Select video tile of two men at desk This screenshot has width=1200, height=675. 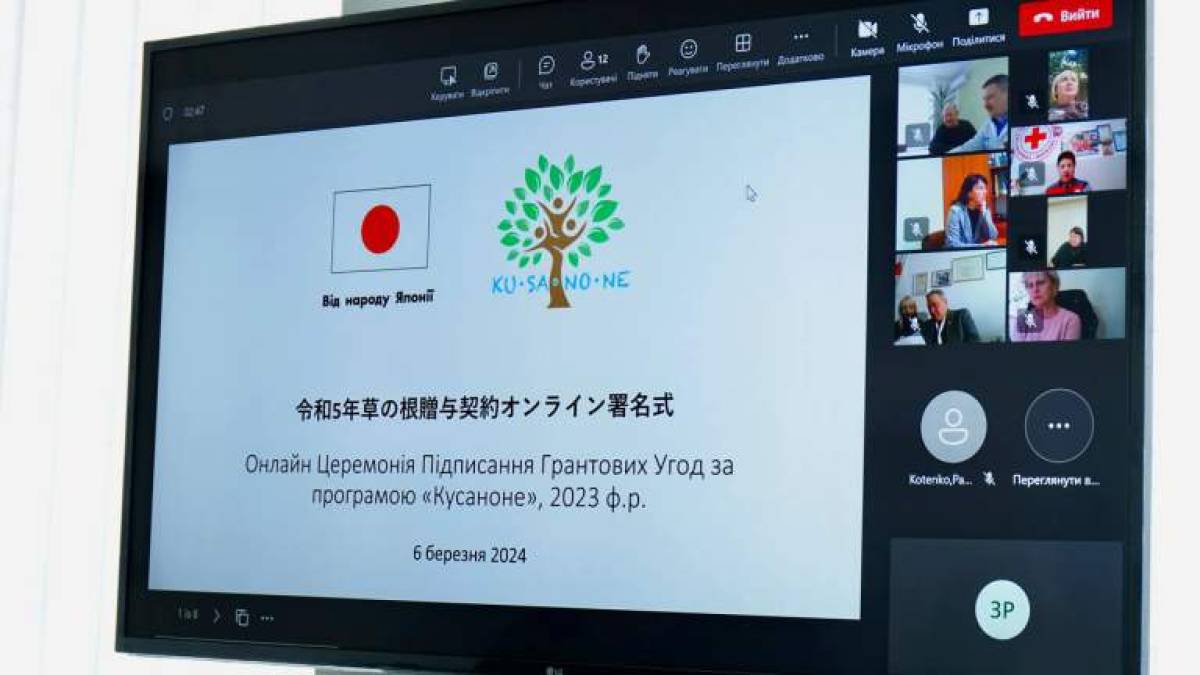(952, 108)
